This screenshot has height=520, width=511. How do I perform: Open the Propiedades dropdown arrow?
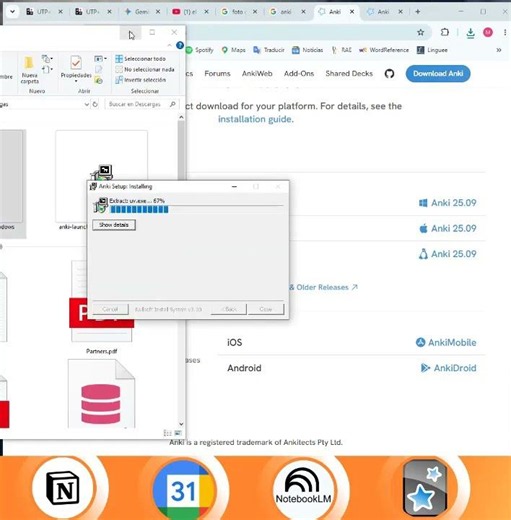coord(76,81)
